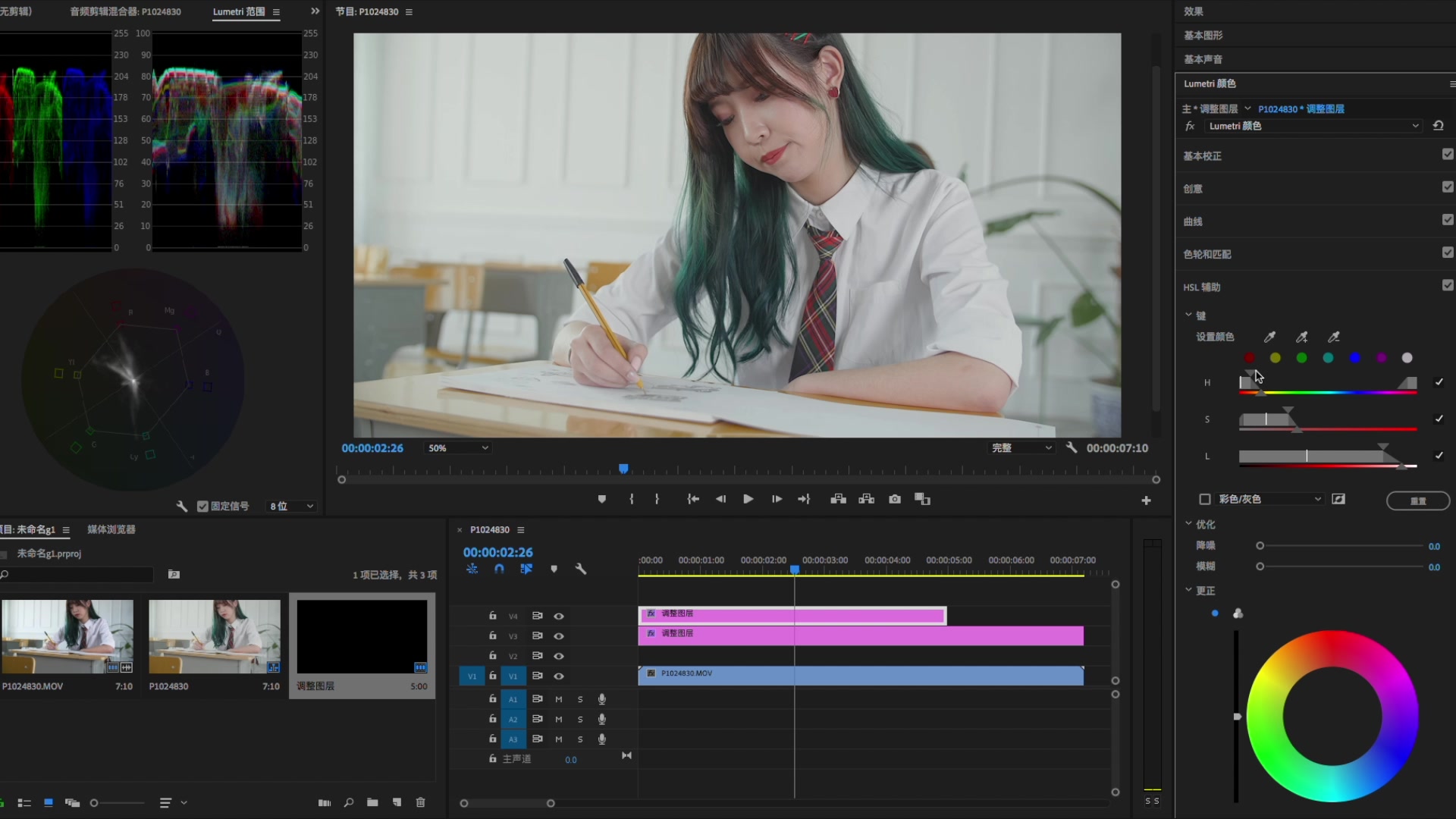Toggle linked selection in timeline
Image resolution: width=1456 pixels, height=819 pixels.
point(526,569)
